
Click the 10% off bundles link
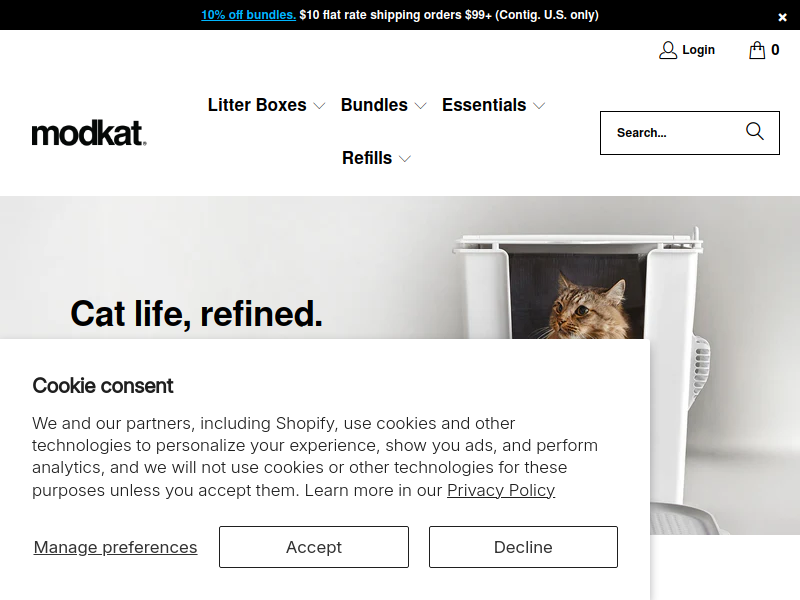(x=248, y=15)
